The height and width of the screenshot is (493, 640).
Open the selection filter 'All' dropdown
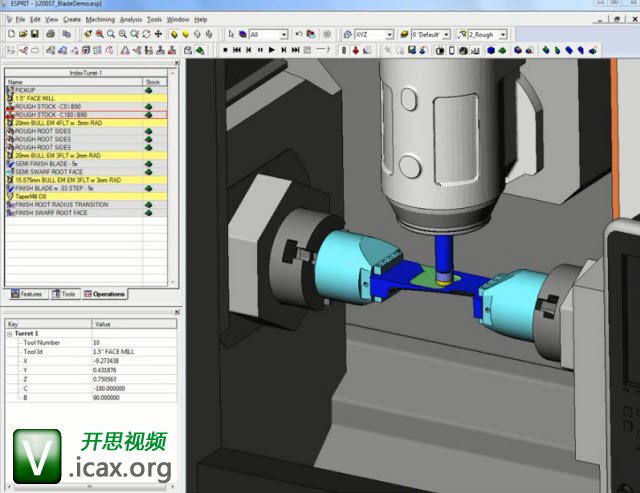[284, 35]
